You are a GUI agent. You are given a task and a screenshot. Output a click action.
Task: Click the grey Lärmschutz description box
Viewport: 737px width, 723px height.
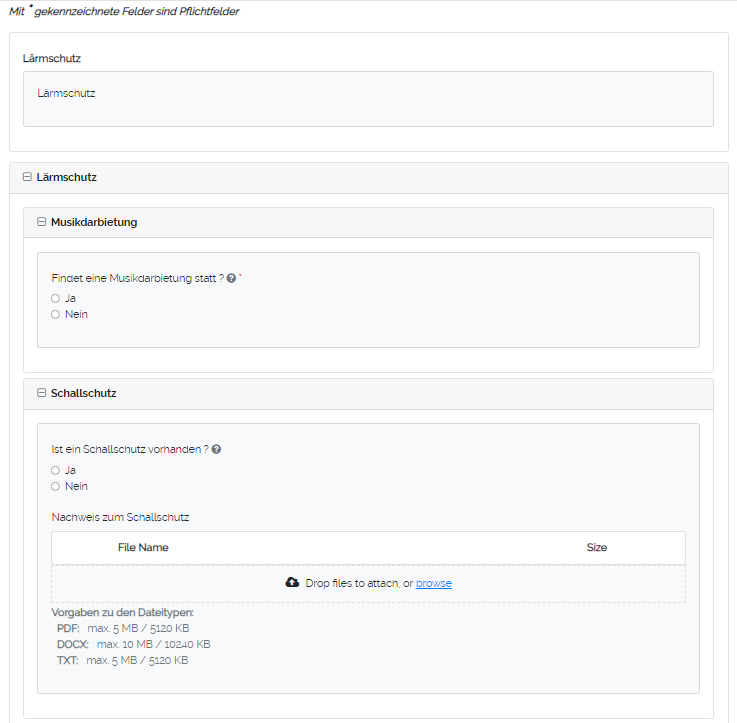click(x=368, y=99)
